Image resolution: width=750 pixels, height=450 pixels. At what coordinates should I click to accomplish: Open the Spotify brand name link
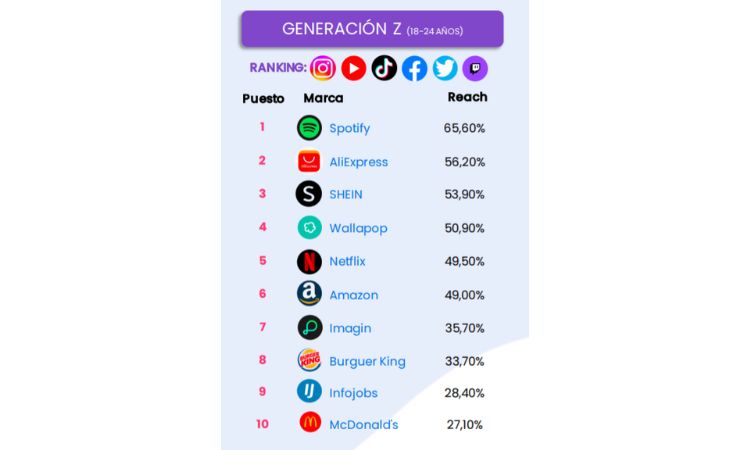point(349,128)
